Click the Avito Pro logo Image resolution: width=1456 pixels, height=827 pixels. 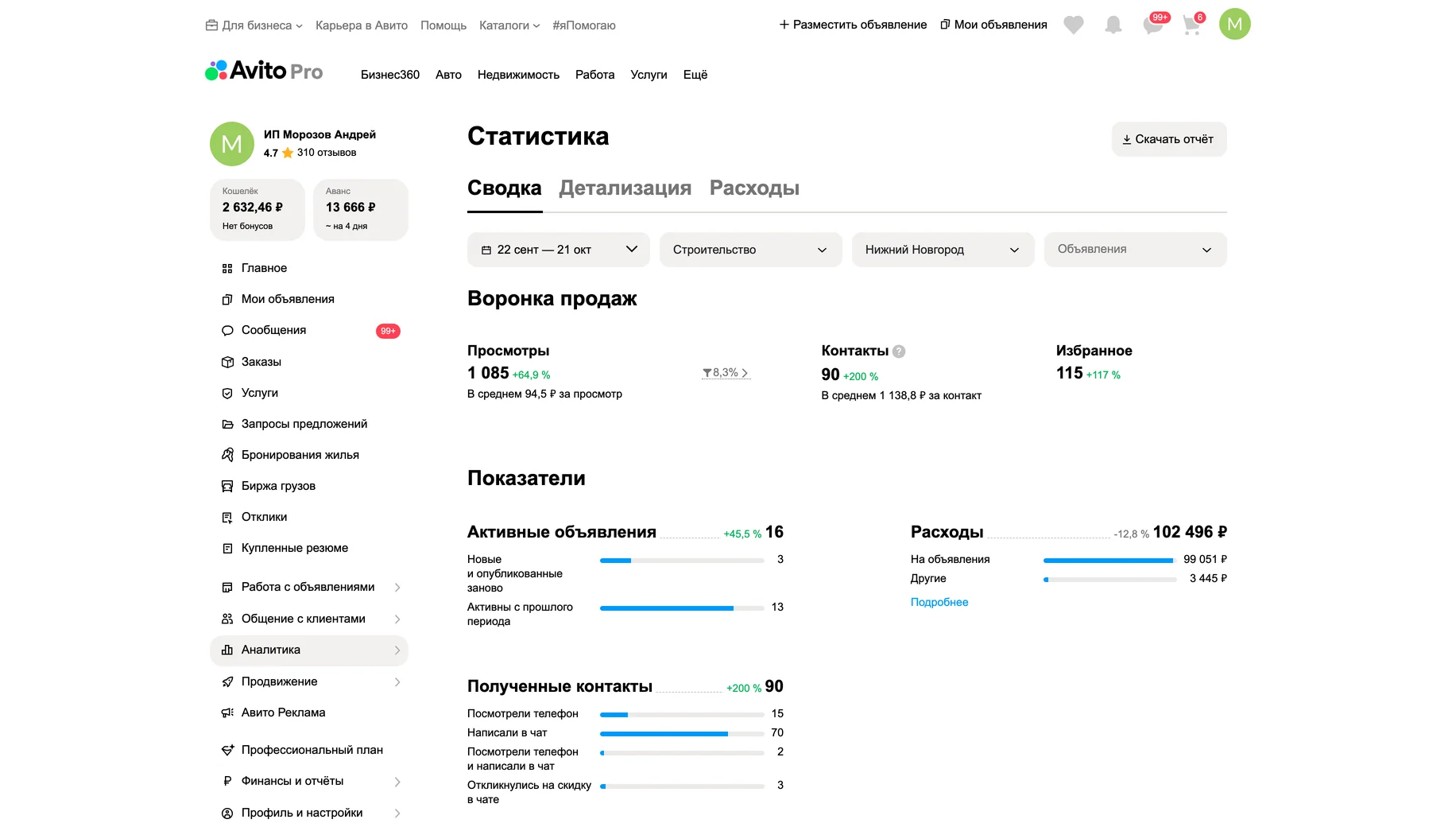pyautogui.click(x=264, y=71)
